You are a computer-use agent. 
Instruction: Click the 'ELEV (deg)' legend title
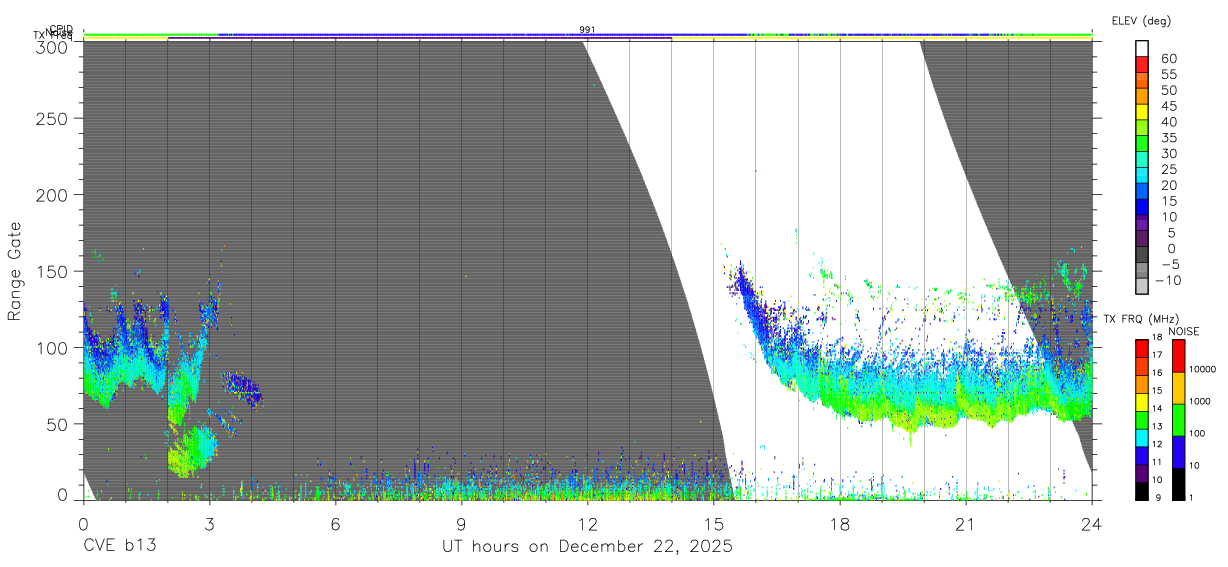[1141, 20]
